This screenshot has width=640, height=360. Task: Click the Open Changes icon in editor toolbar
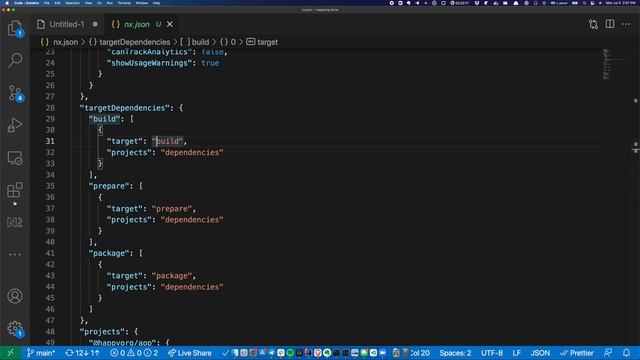(x=593, y=24)
